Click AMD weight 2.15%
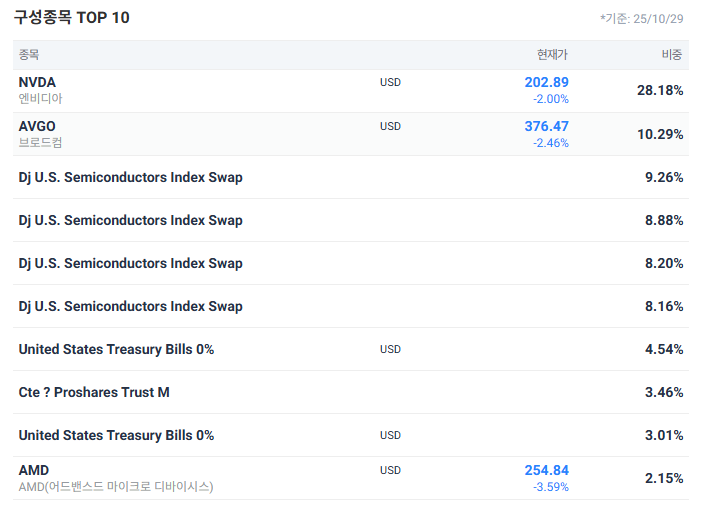 [664, 478]
